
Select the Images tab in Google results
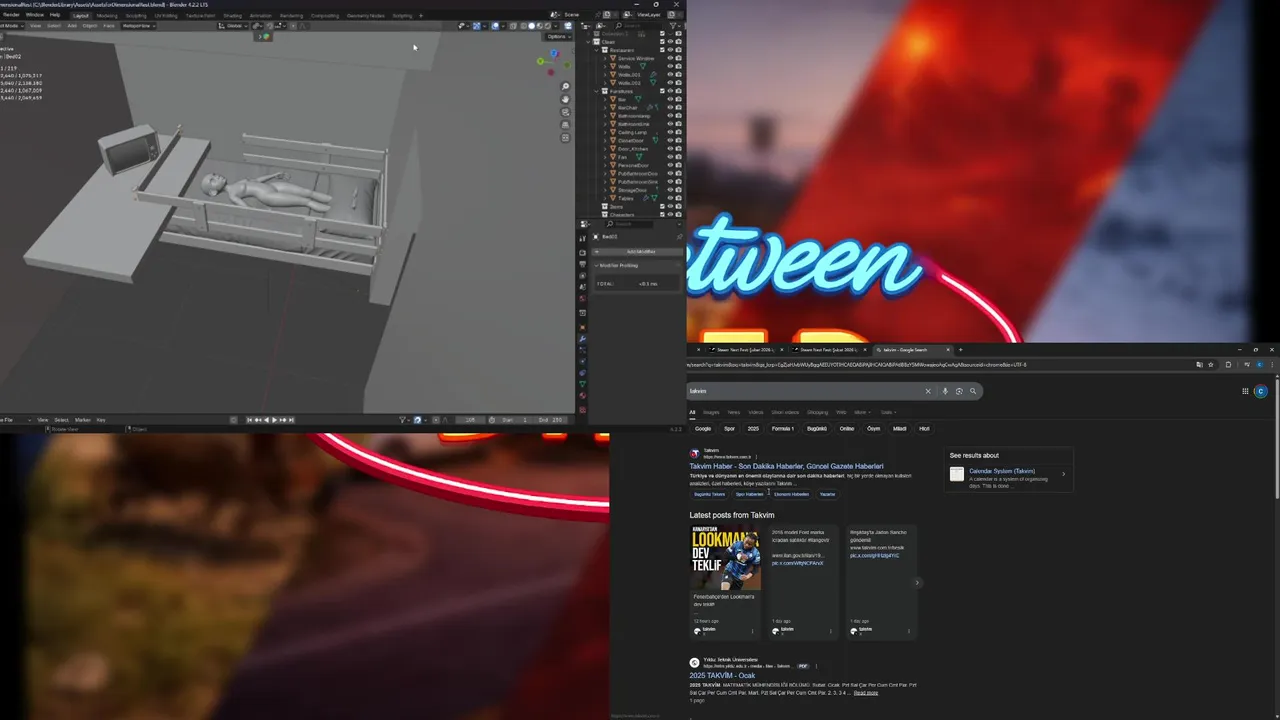point(711,412)
